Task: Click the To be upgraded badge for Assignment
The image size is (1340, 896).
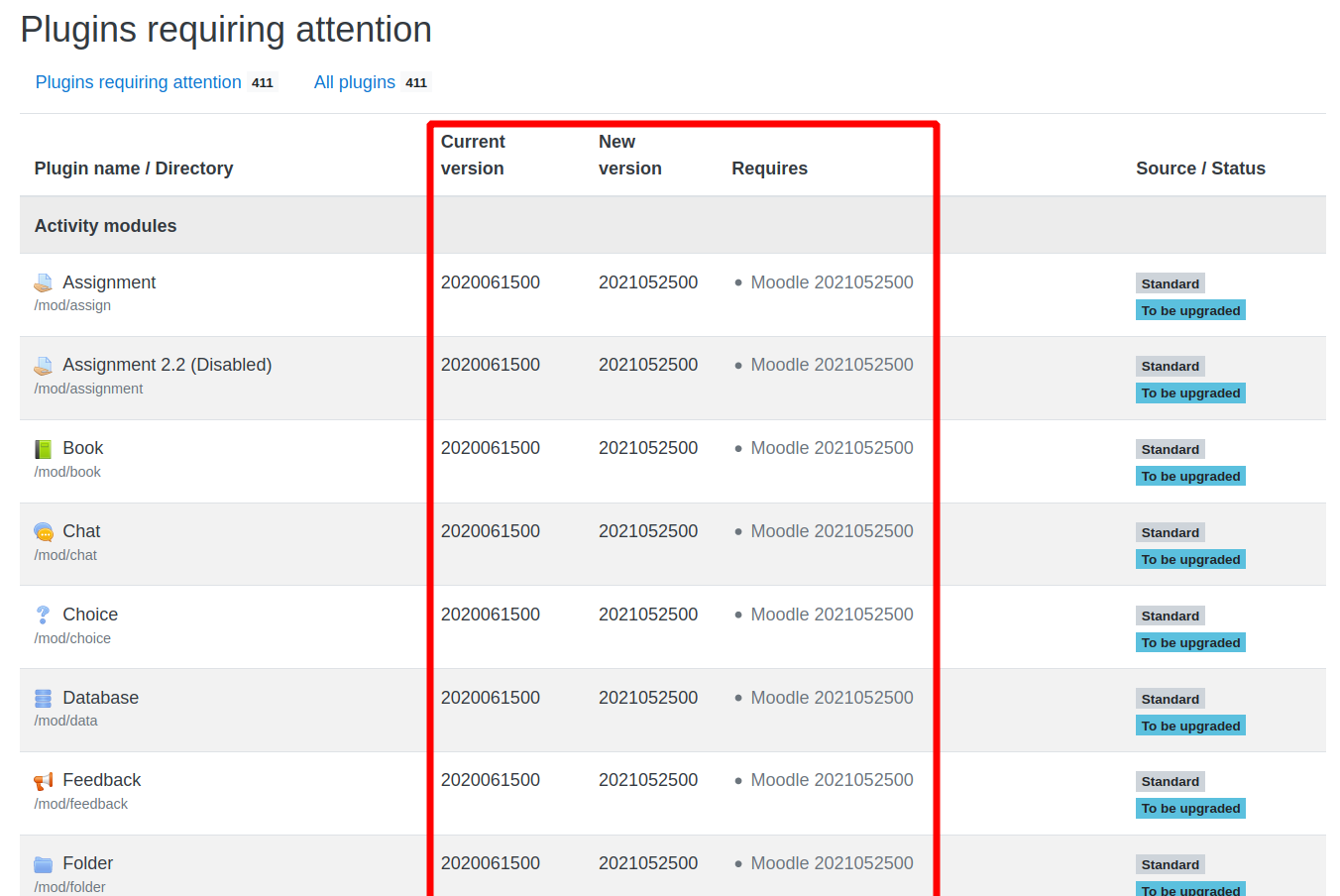Action: [x=1190, y=310]
